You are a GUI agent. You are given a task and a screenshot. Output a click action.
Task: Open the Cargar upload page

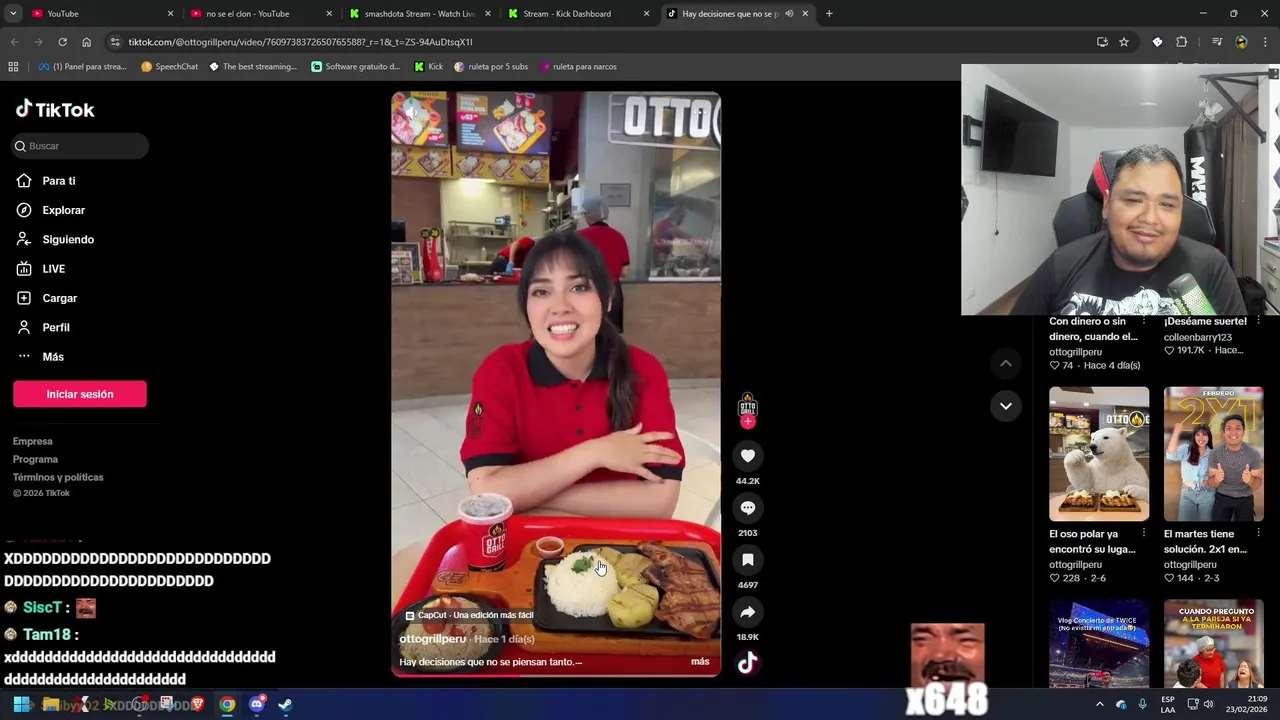[59, 298]
